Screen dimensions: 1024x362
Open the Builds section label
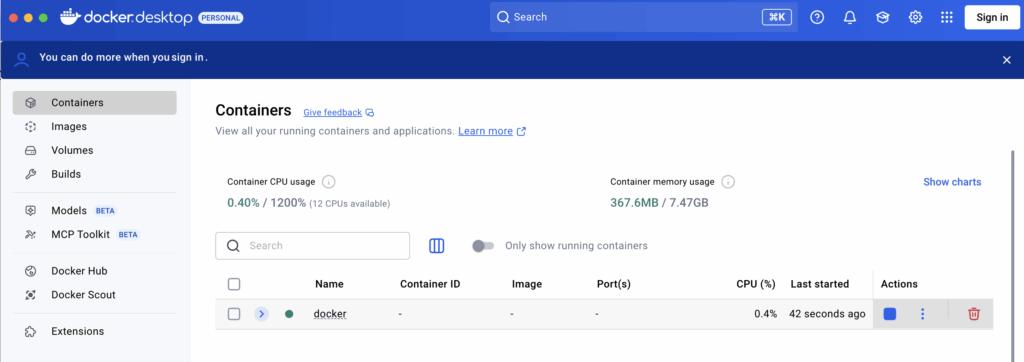[x=66, y=174]
